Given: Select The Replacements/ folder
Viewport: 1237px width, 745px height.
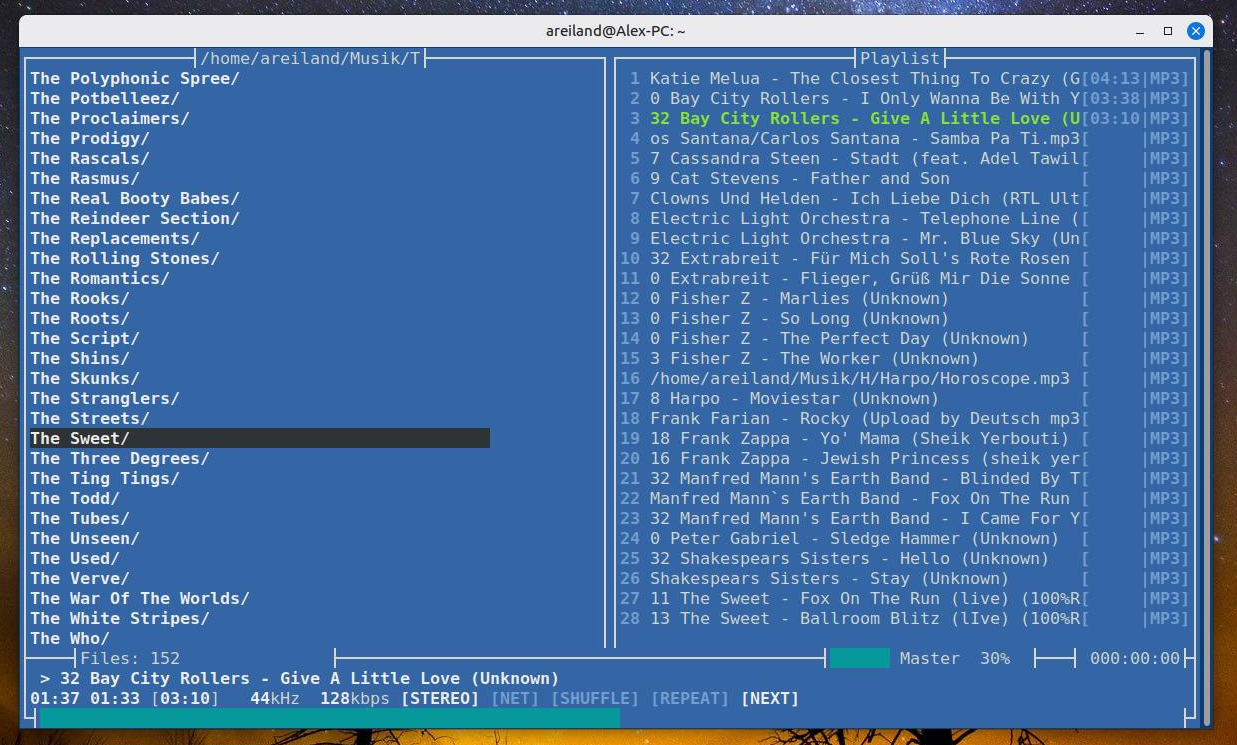Looking at the screenshot, I should (x=115, y=238).
